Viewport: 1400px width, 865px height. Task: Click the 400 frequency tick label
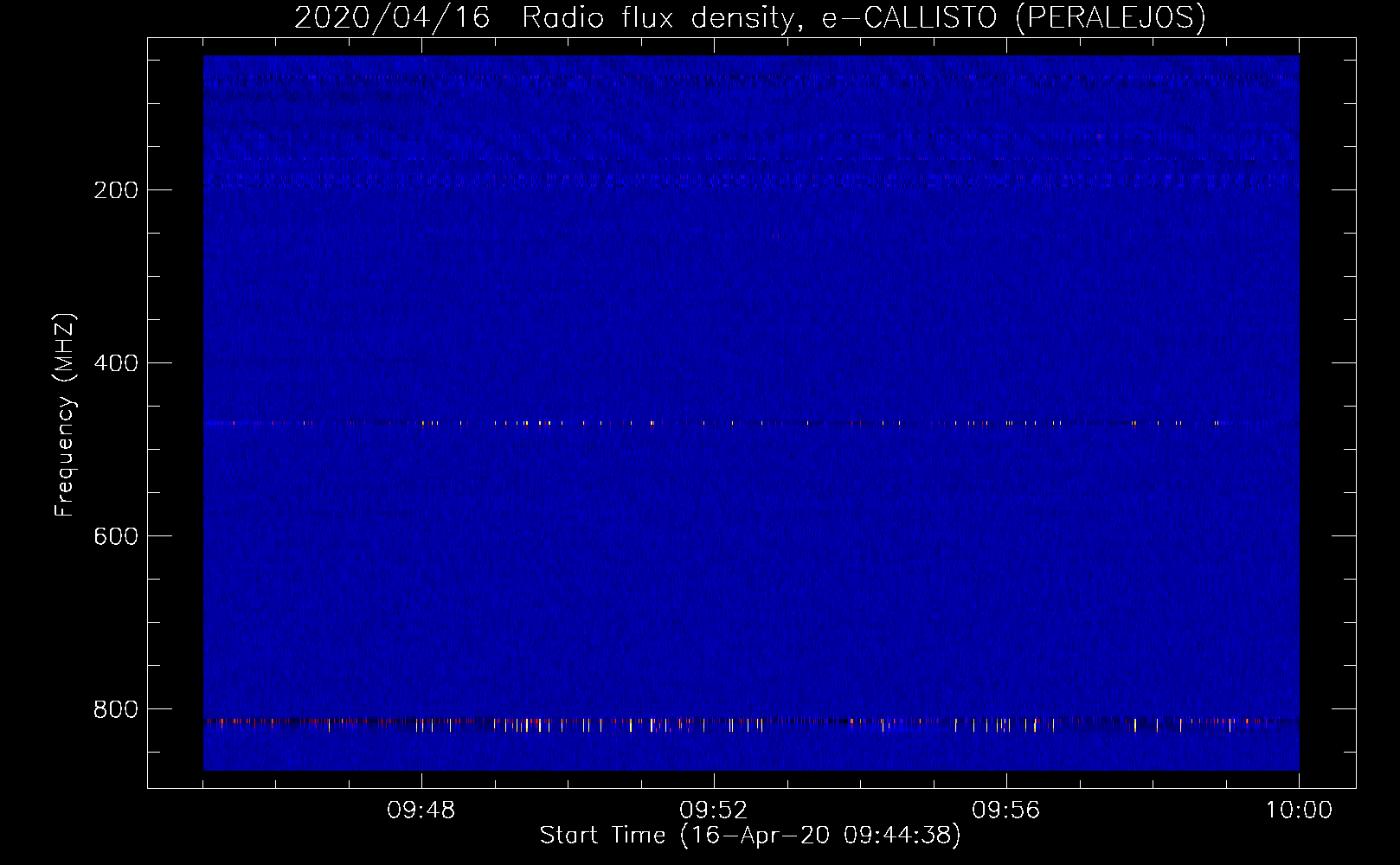[x=116, y=363]
